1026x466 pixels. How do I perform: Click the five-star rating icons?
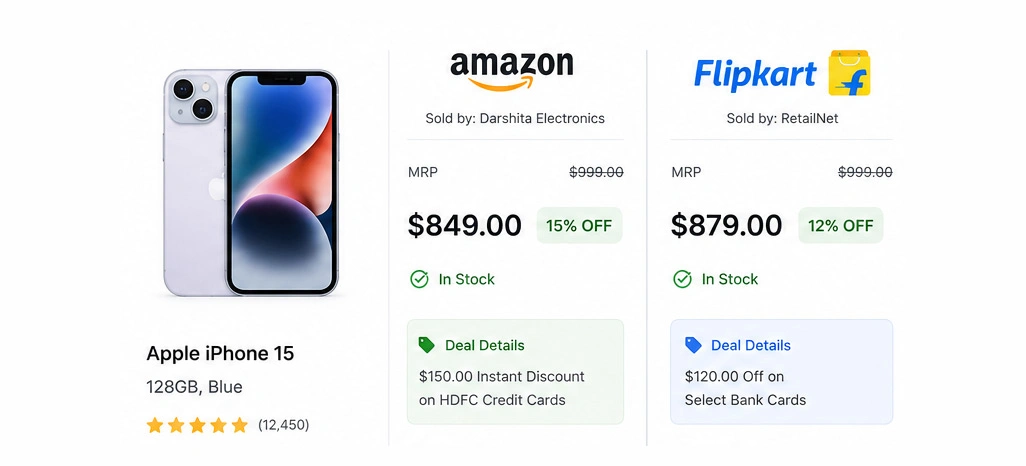(x=197, y=425)
